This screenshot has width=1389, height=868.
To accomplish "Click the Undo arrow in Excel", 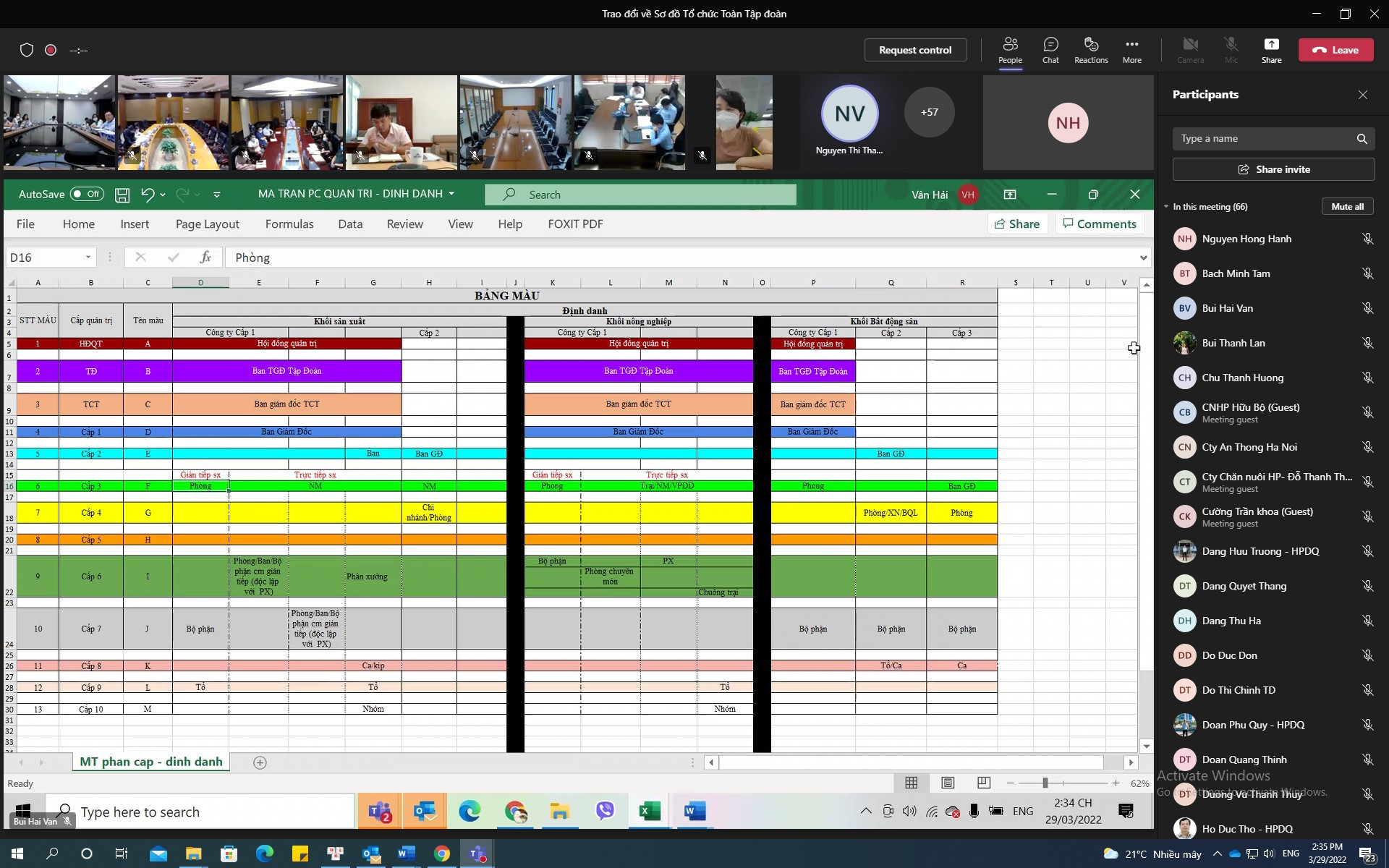I will point(147,194).
